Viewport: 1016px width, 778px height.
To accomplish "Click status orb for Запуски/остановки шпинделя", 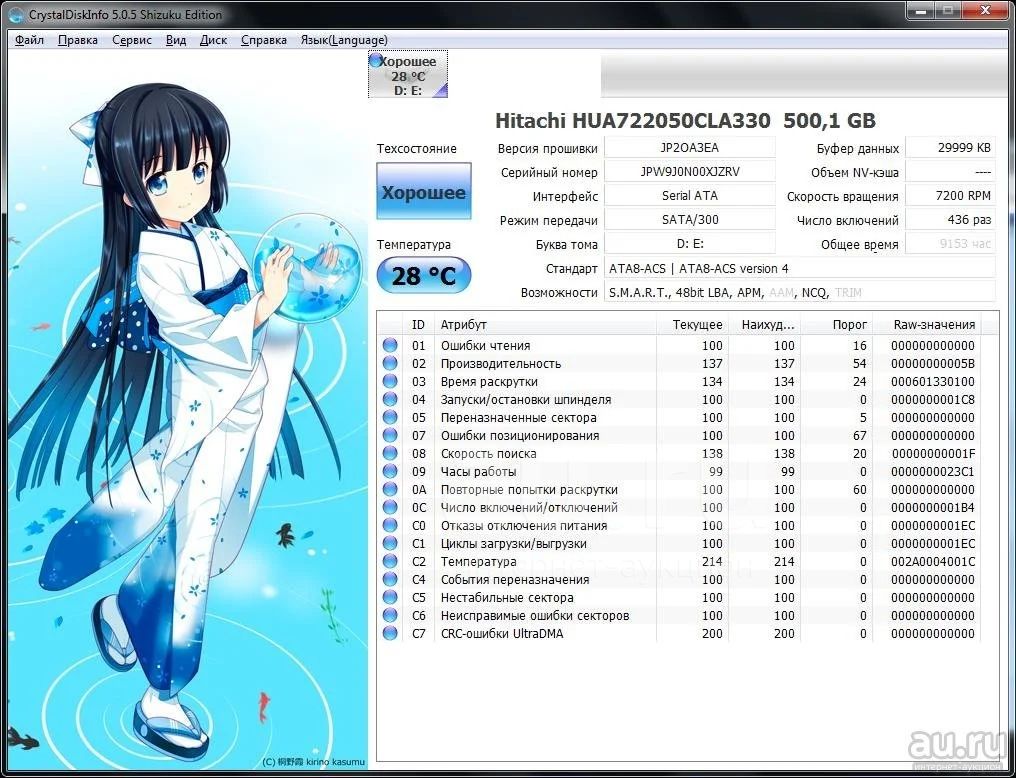I will [x=390, y=400].
